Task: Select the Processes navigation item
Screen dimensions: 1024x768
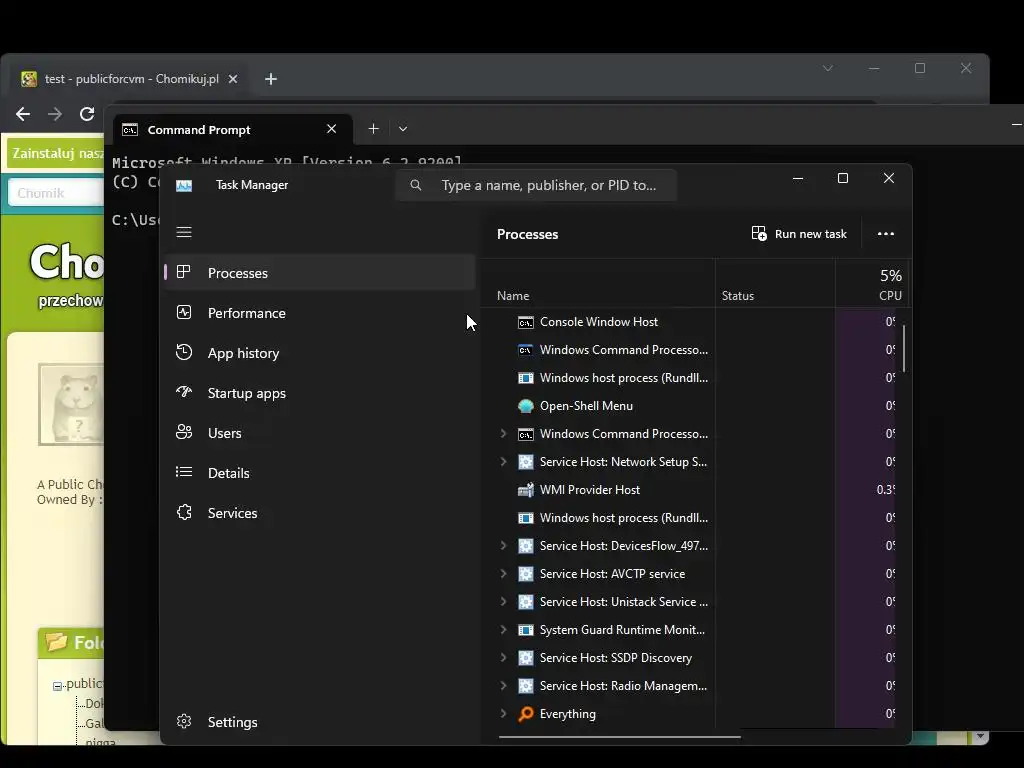Action: point(238,273)
